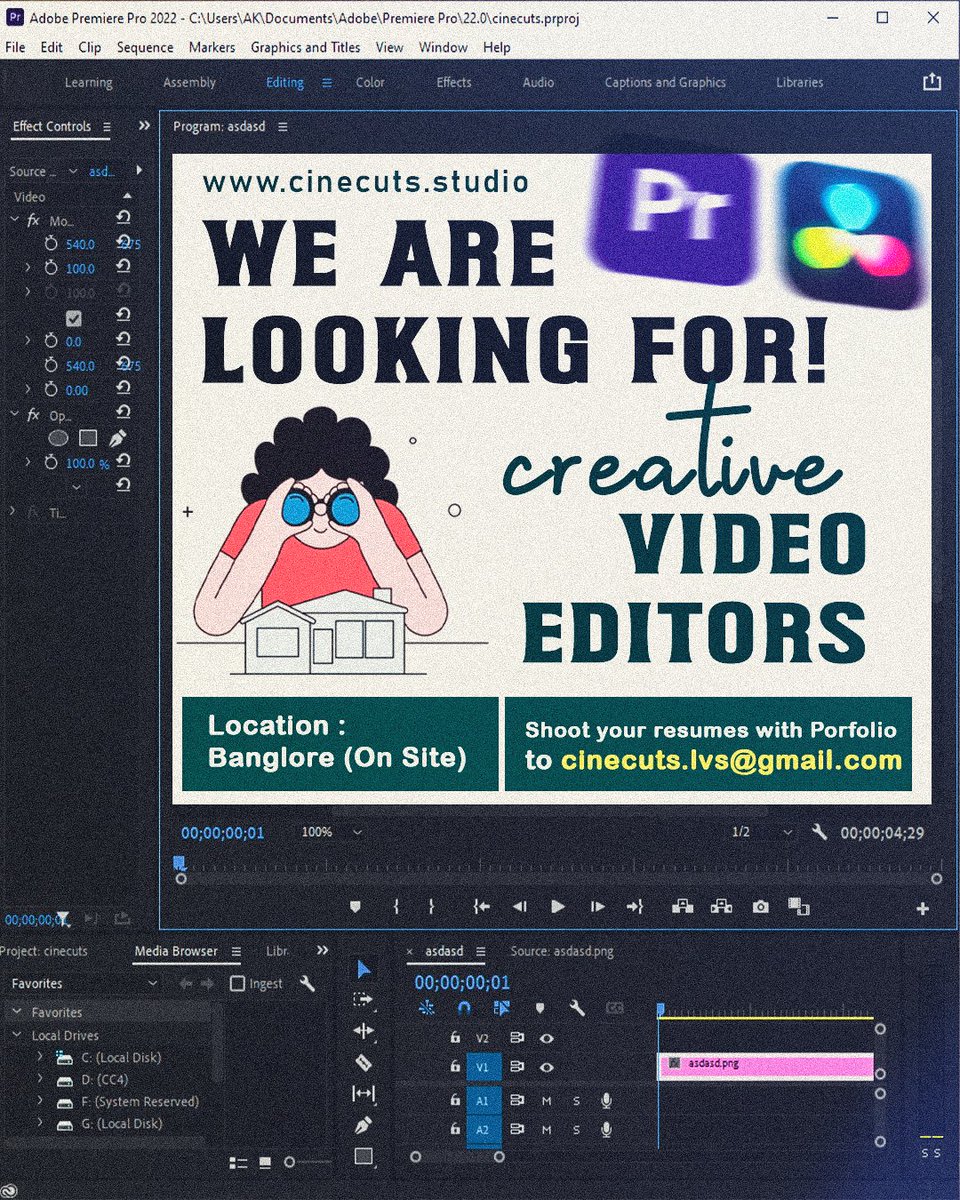Toggle Insert and overwrite sequences as nests
This screenshot has height=1200, width=960.
click(x=427, y=1008)
